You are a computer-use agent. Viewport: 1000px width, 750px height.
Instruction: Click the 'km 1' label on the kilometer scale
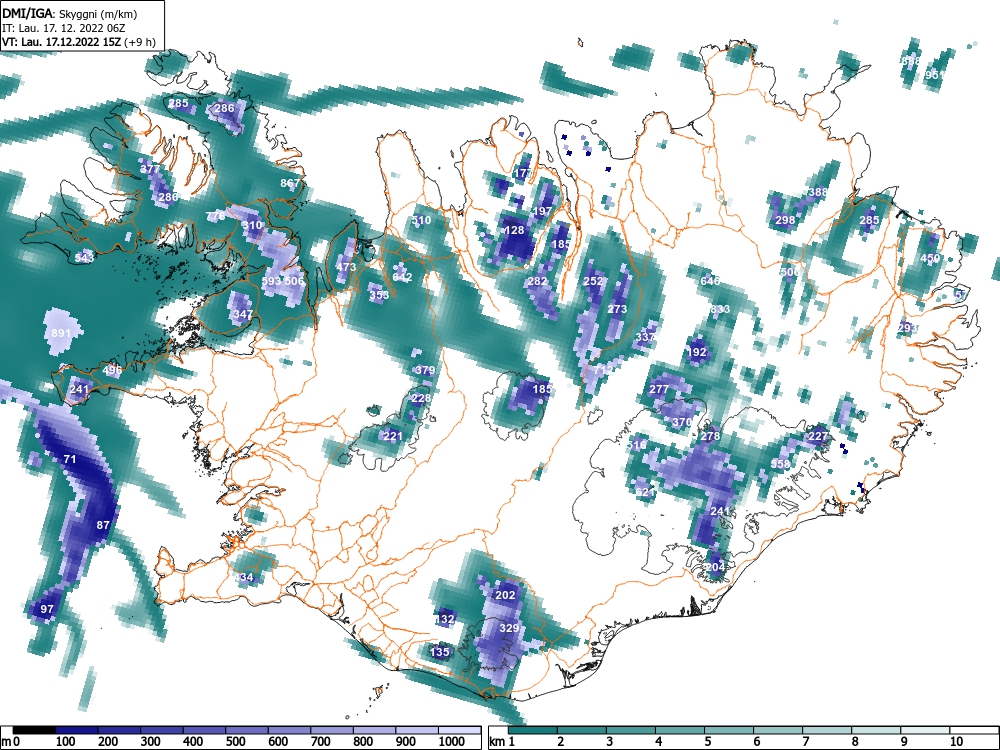click(502, 742)
